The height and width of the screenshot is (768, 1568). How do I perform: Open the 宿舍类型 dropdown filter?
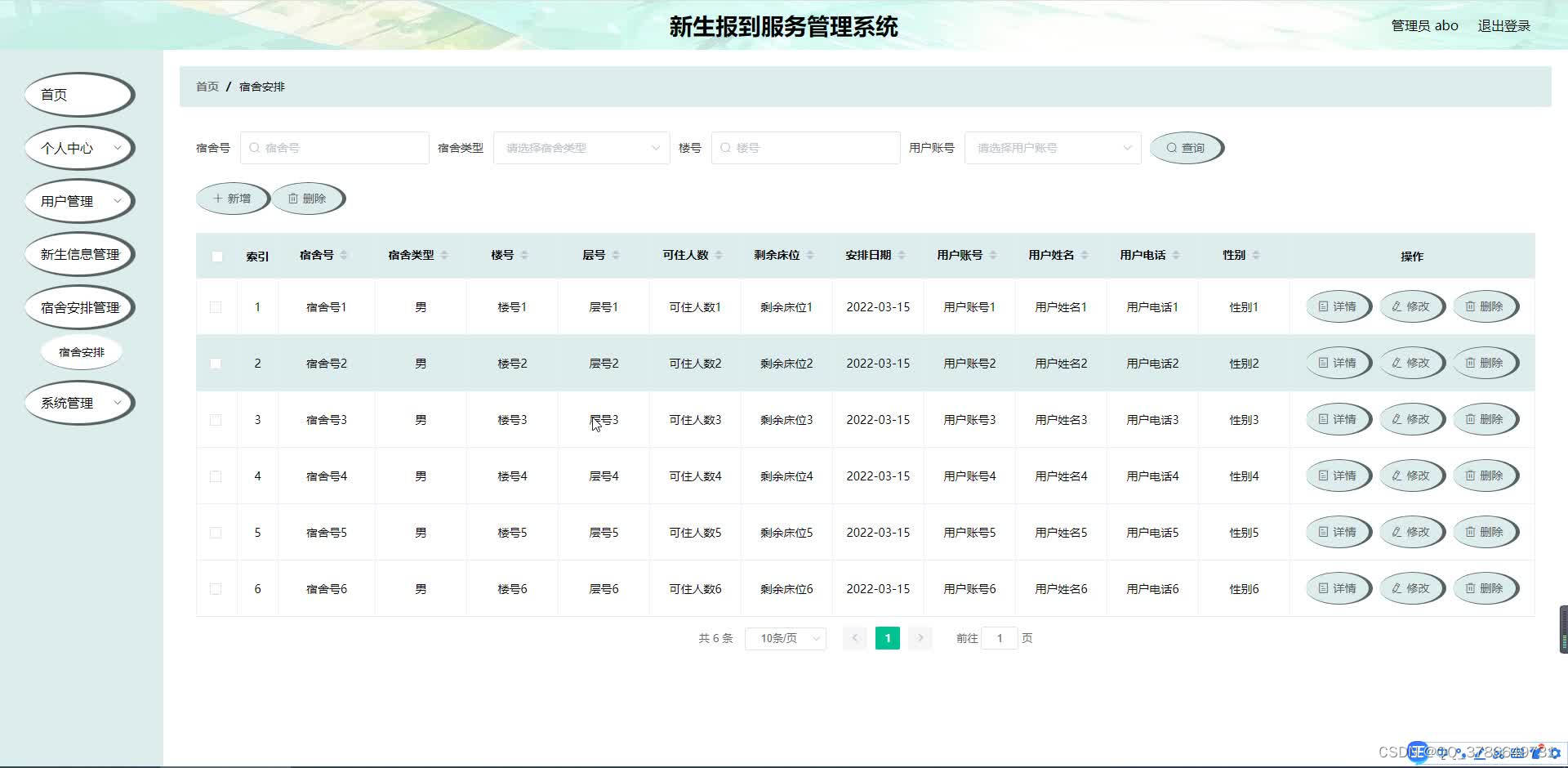(581, 148)
